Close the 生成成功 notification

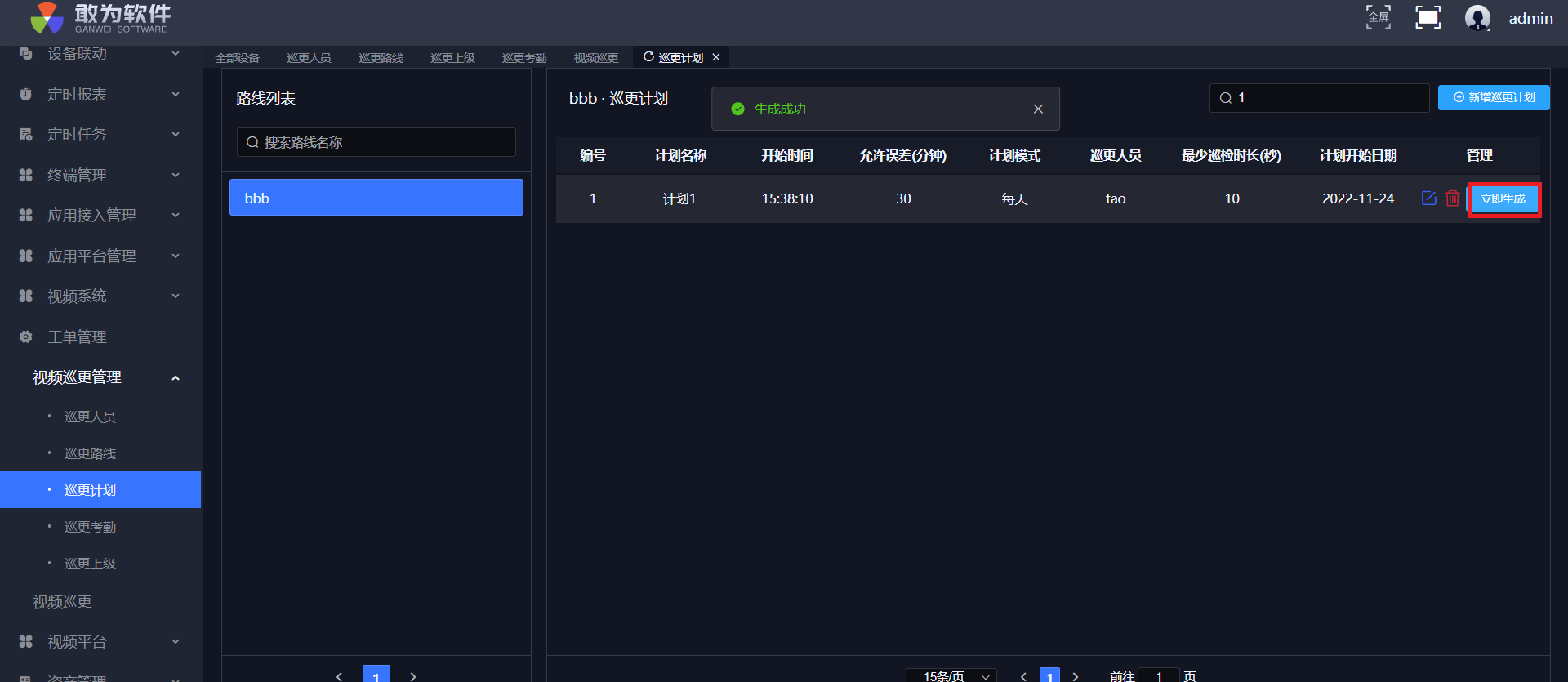(x=1038, y=109)
